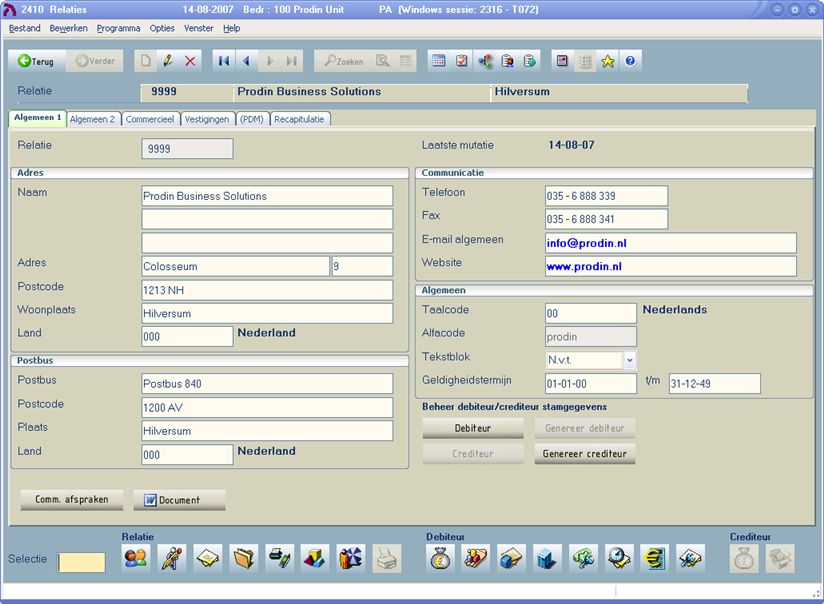Screen dimensions: 824x604
Task: Click the Naam field with Prodin Business Solutions
Action: click(x=267, y=196)
